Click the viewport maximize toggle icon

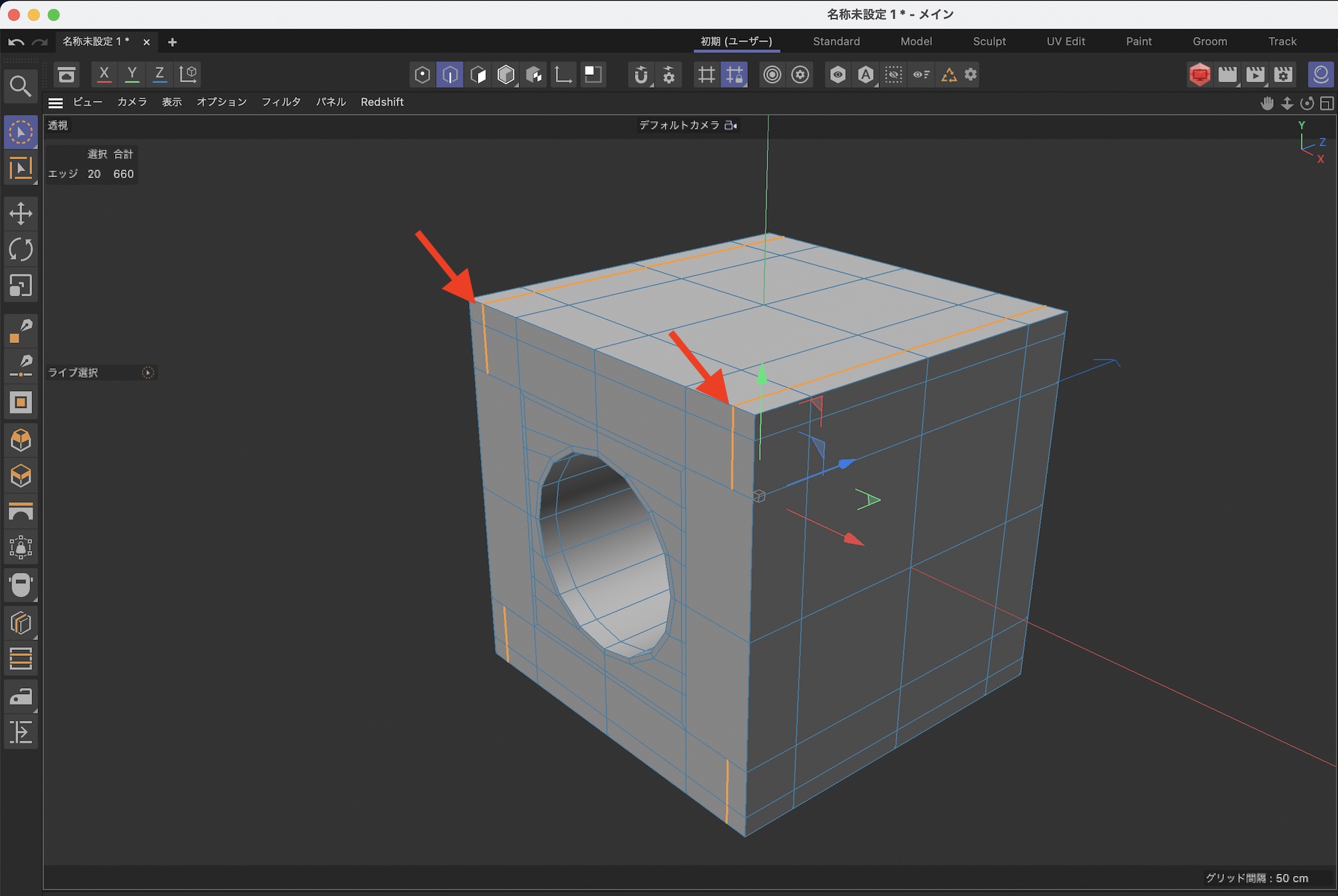(1327, 104)
